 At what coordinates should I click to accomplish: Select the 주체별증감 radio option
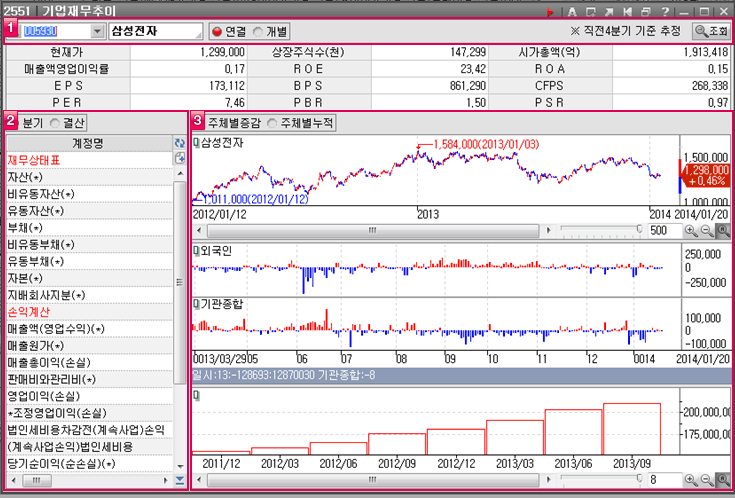point(234,123)
